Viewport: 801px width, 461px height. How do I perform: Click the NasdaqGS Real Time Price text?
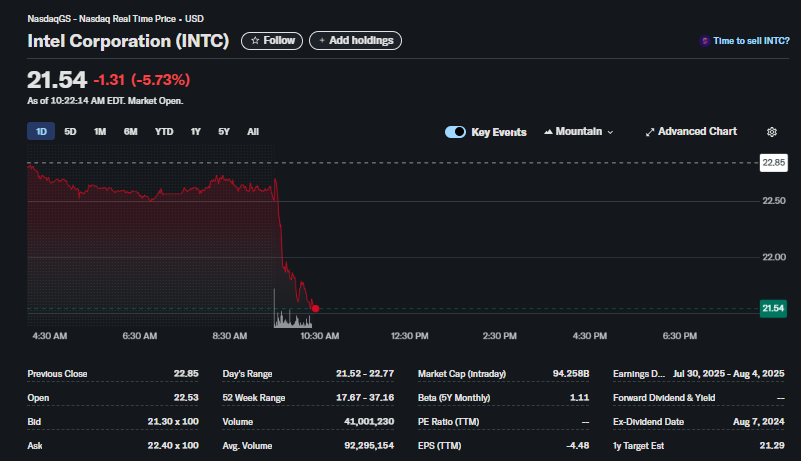coord(115,19)
